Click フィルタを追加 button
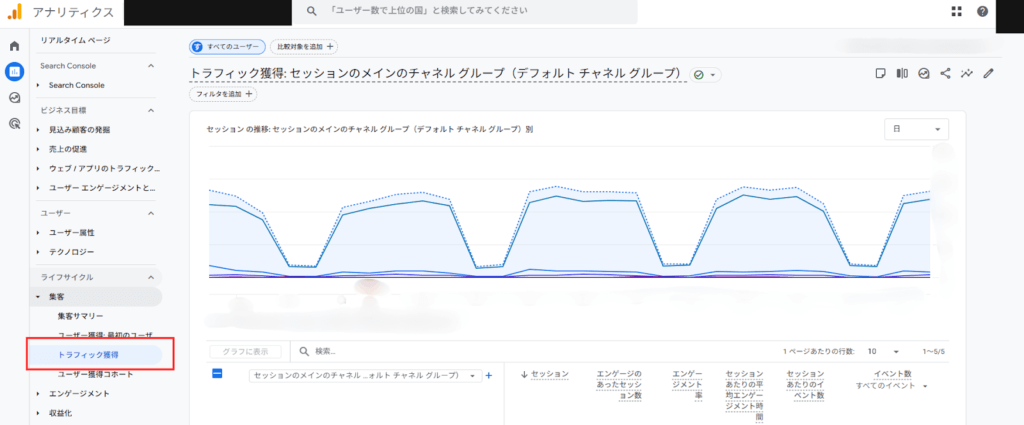This screenshot has width=1024, height=425. (223, 94)
